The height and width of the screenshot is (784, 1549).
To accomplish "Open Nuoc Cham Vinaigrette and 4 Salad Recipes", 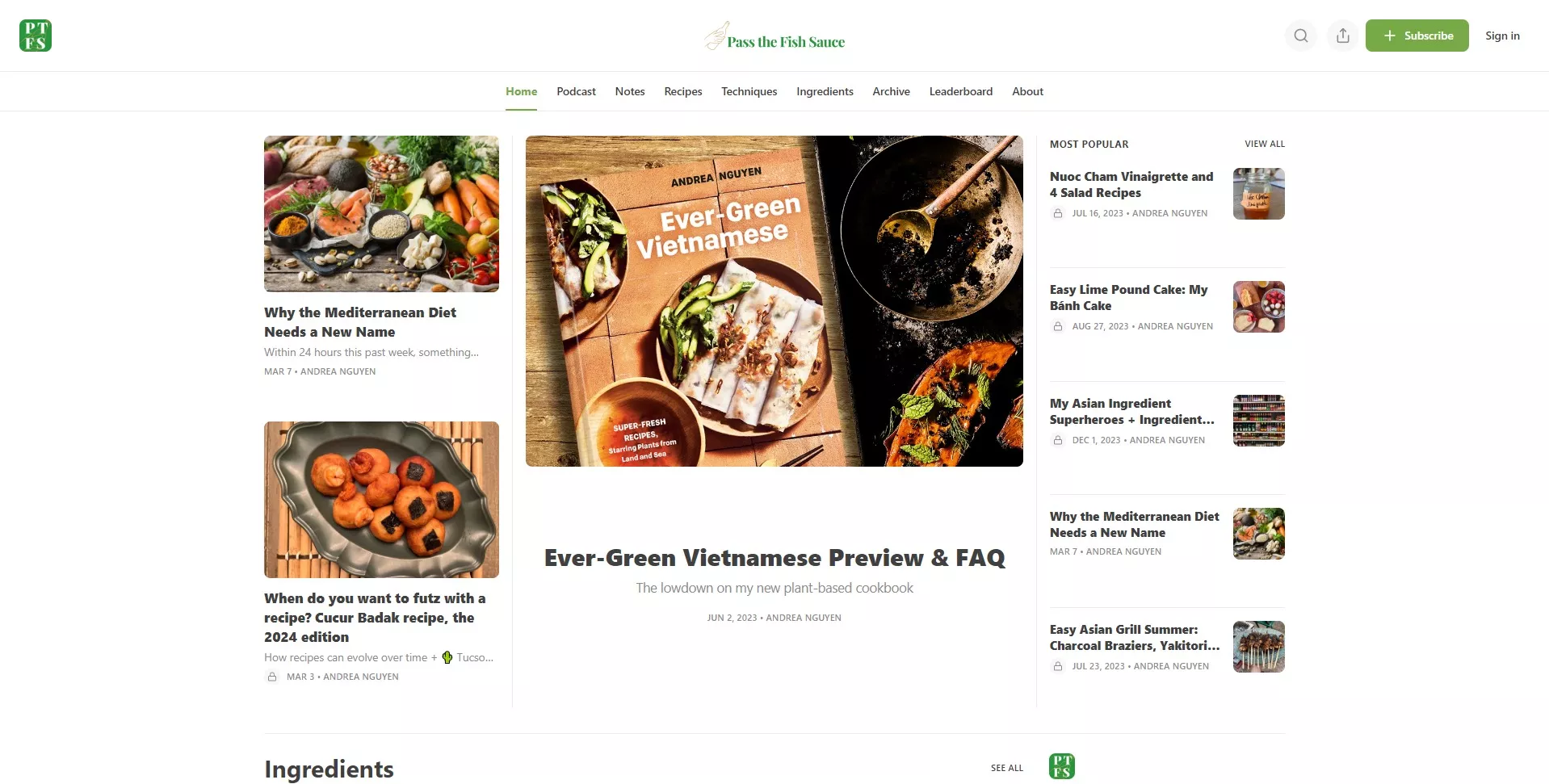I will pyautogui.click(x=1131, y=184).
